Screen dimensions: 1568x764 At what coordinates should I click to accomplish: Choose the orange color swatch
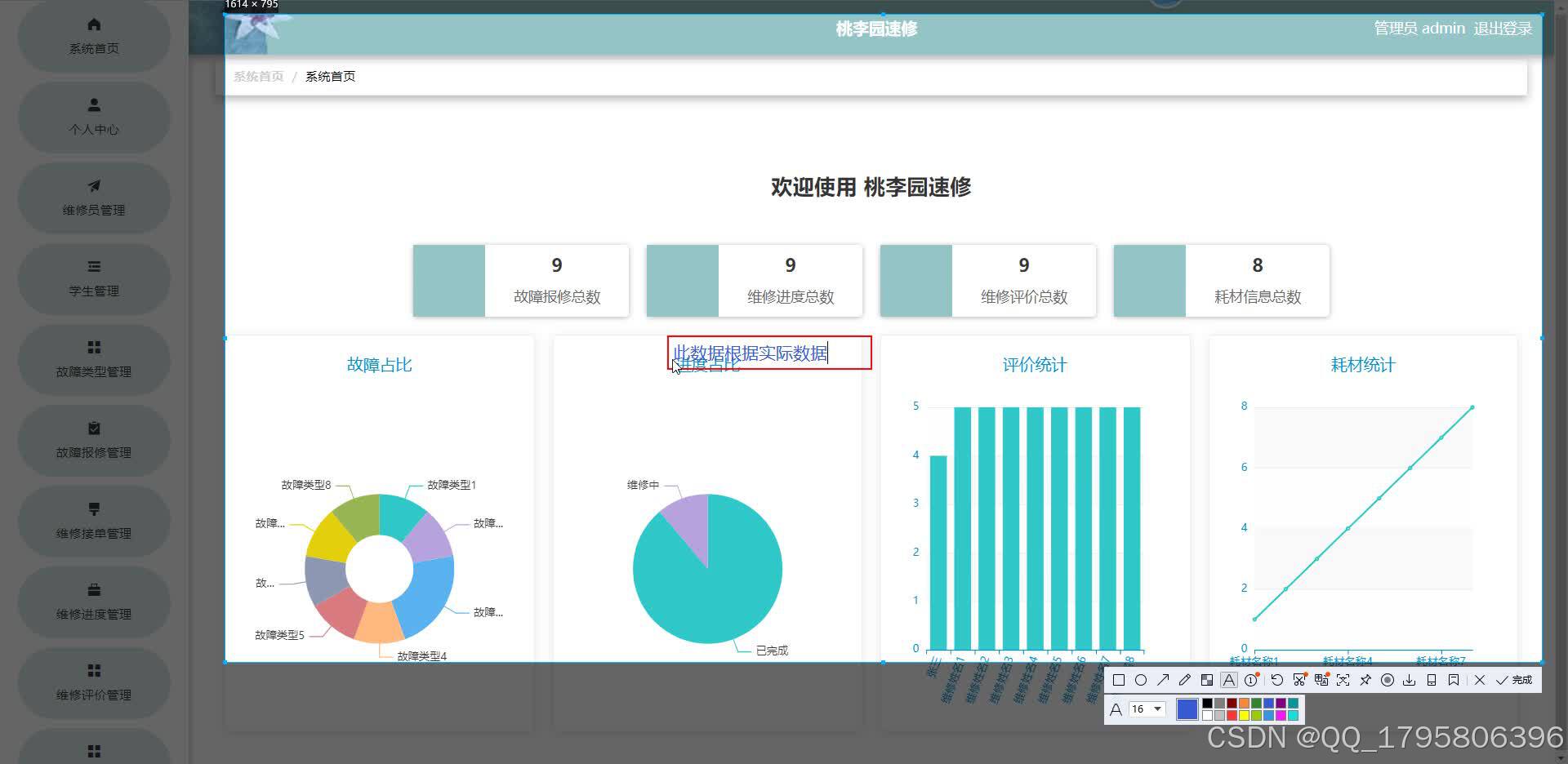coord(1244,703)
